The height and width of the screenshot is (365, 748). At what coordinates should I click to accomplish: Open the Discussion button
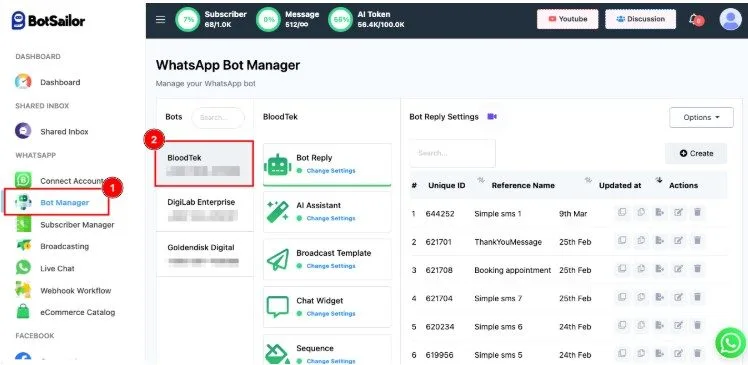[x=641, y=19]
